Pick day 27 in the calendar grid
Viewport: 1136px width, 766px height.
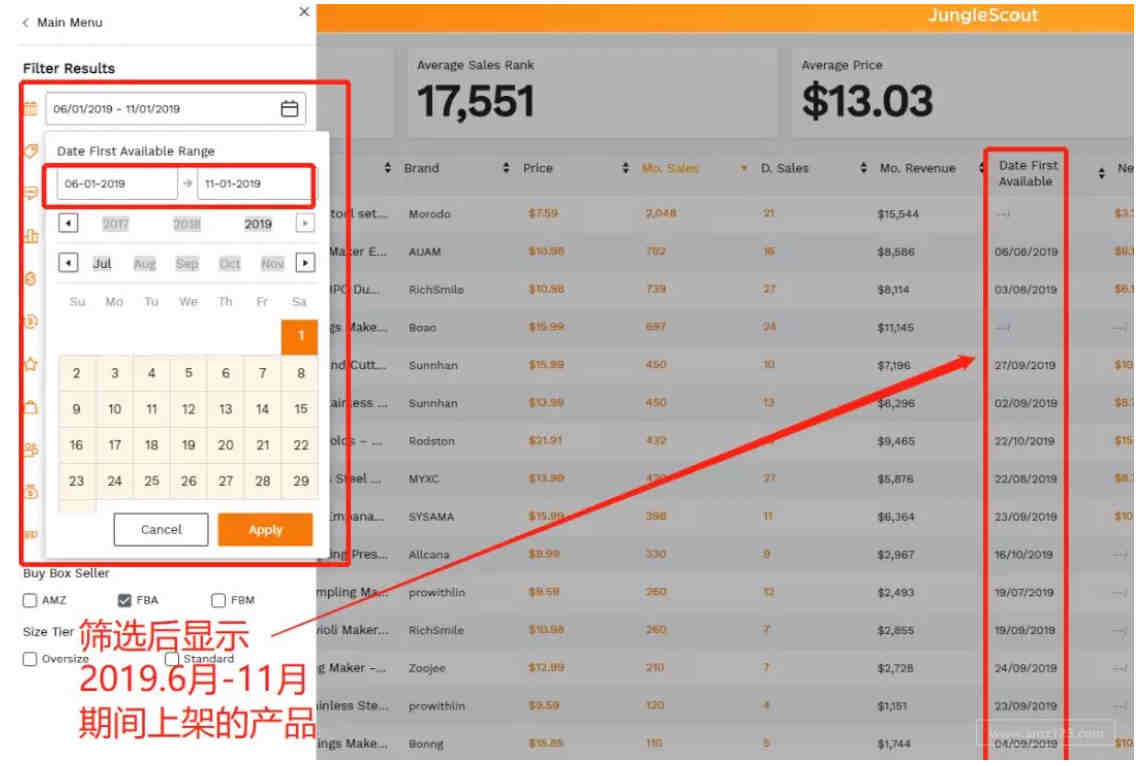point(225,481)
